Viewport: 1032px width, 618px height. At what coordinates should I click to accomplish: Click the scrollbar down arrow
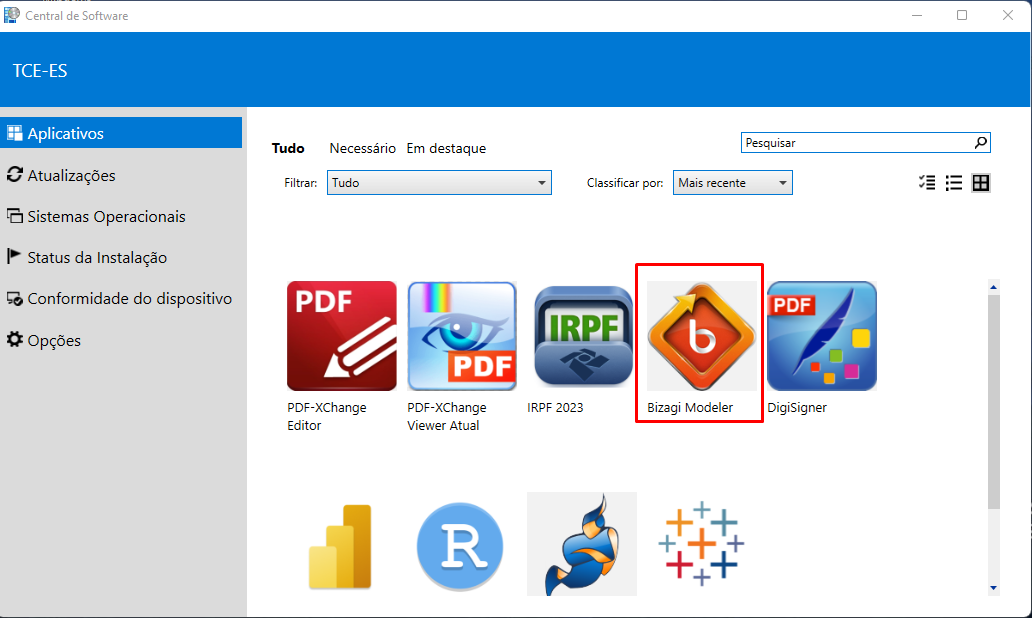click(994, 588)
